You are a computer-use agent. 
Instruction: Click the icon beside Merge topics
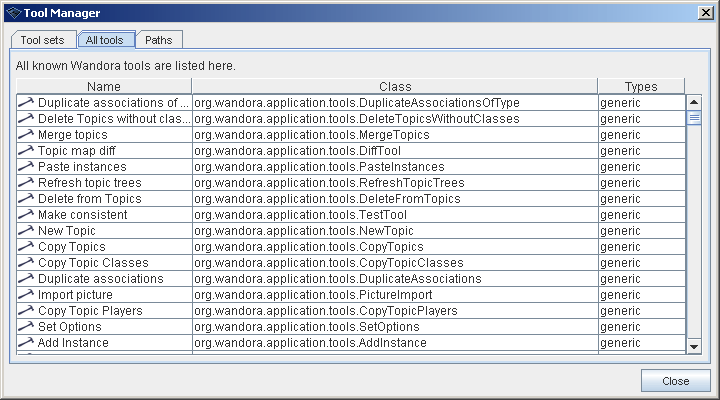coord(26,135)
